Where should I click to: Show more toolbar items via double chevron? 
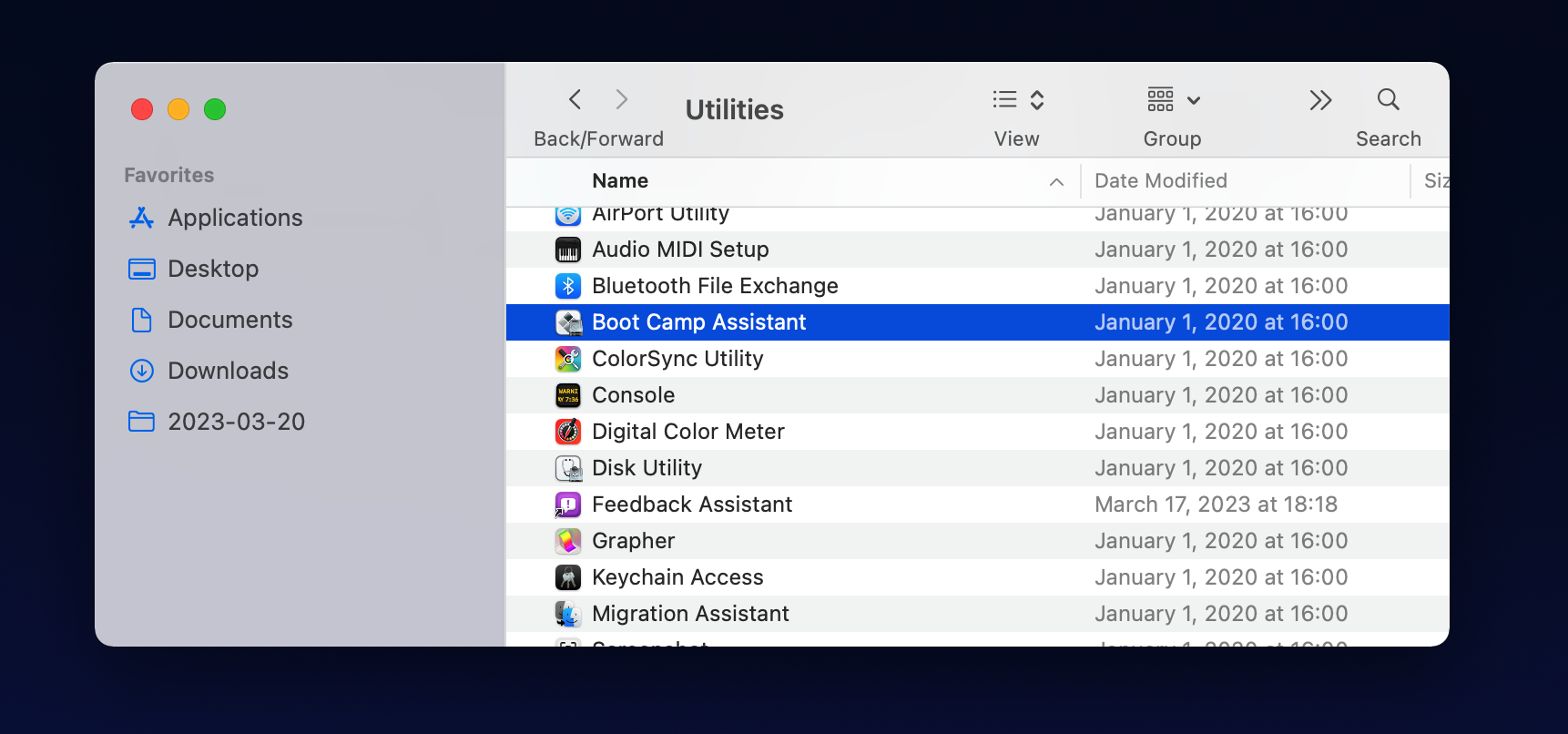[x=1320, y=100]
